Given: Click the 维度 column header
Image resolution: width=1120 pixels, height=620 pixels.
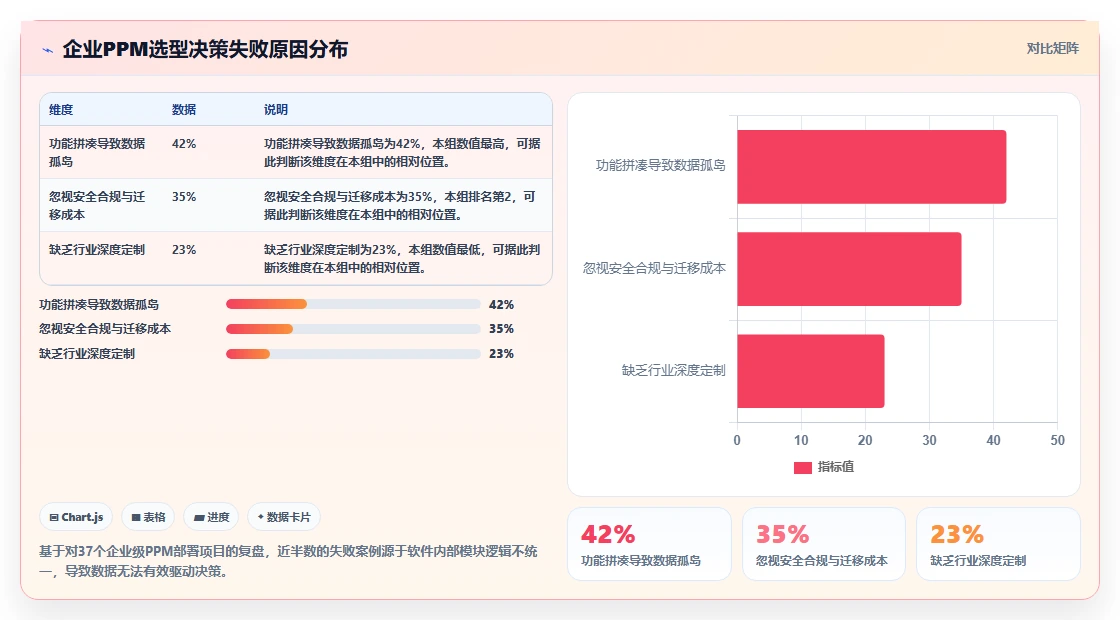Looking at the screenshot, I should tap(61, 109).
